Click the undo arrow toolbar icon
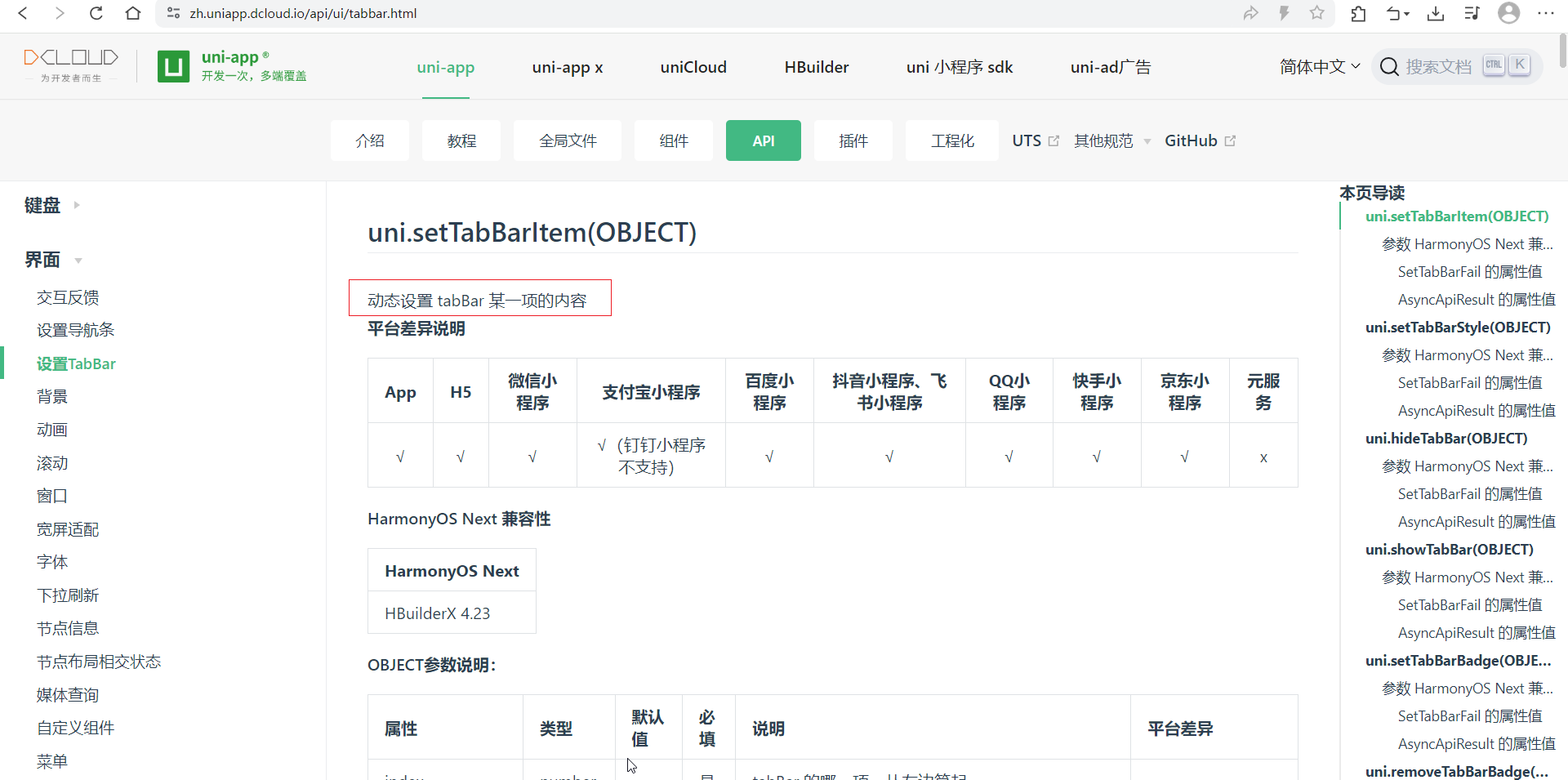 [x=1393, y=13]
